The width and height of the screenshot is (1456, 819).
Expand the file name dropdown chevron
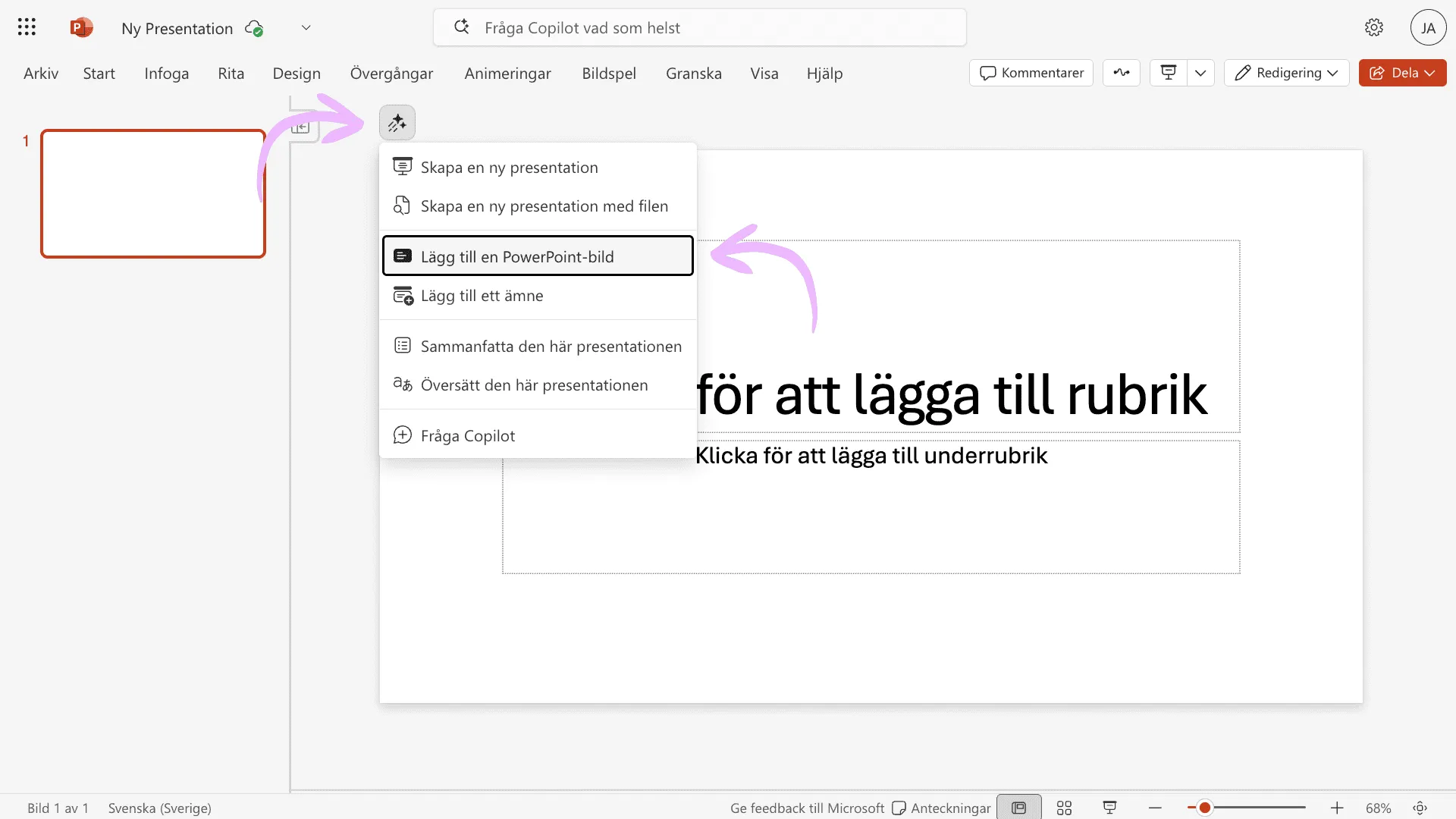point(306,27)
